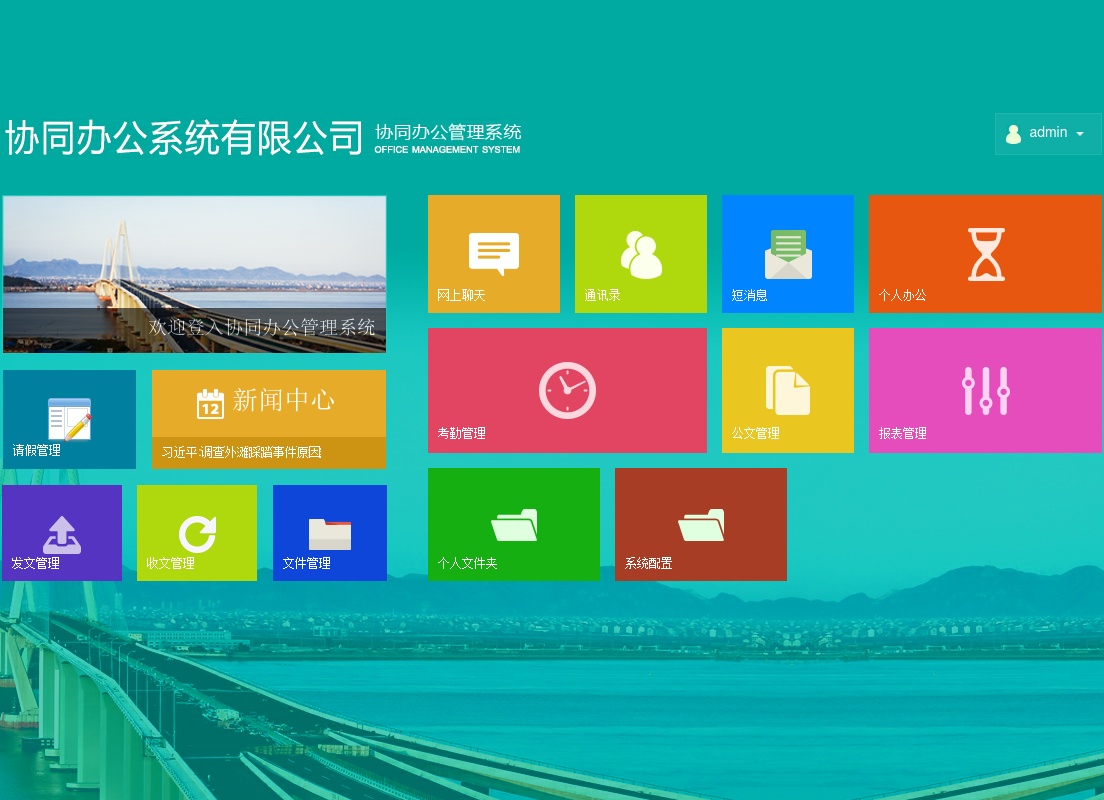This screenshot has width=1104, height=800.
Task: Click the 请假管理 notepad pencil icon
Action: 69,418
